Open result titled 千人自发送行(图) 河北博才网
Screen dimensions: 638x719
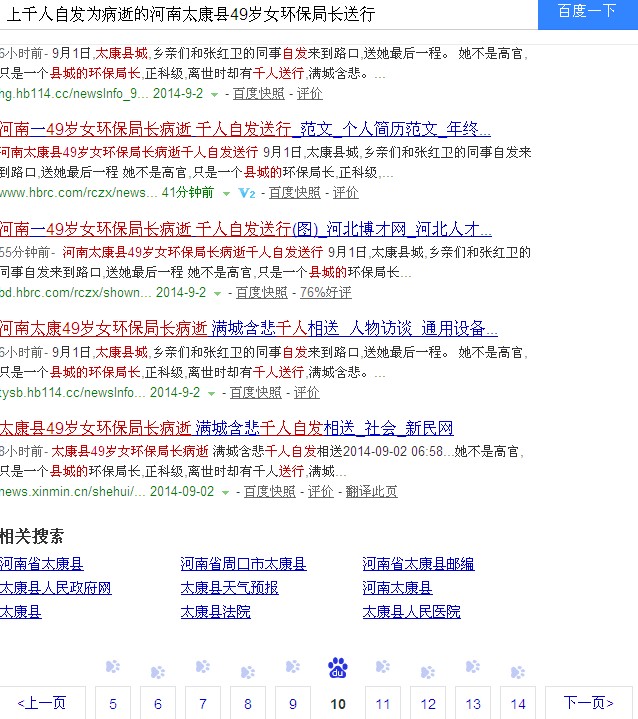(x=246, y=229)
